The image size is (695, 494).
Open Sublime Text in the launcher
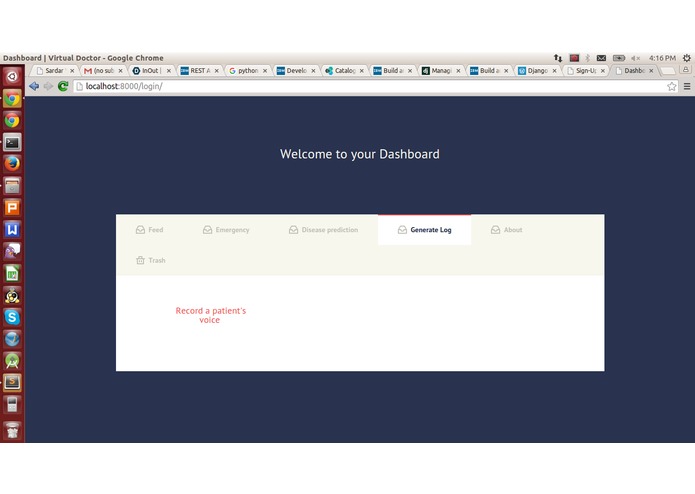[12, 382]
